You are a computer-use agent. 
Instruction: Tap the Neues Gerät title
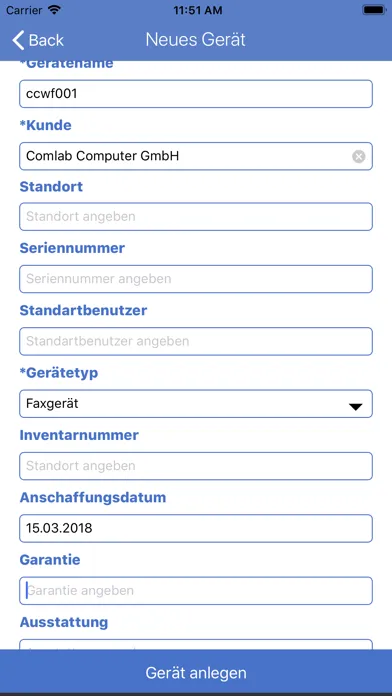click(196, 40)
